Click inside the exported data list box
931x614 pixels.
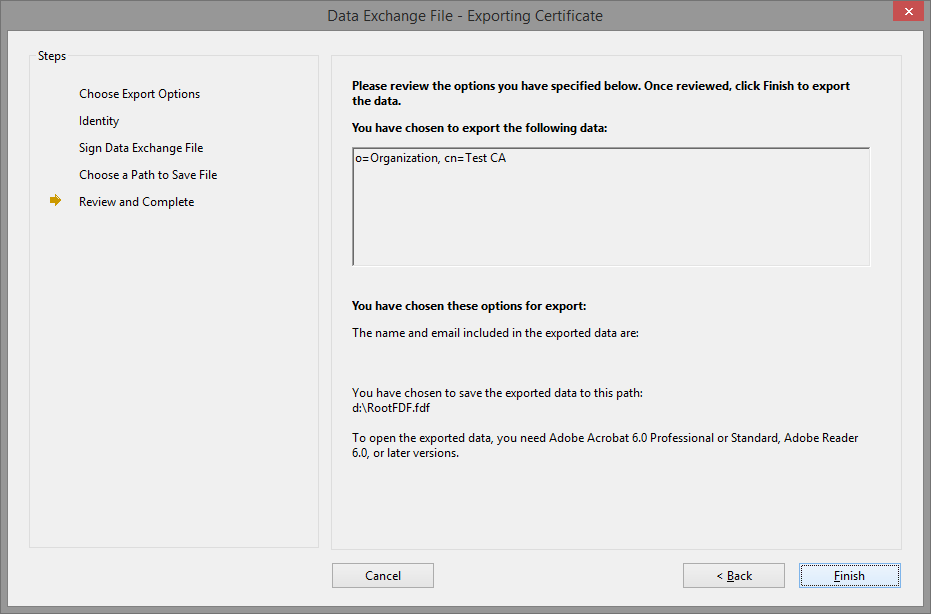click(x=611, y=207)
